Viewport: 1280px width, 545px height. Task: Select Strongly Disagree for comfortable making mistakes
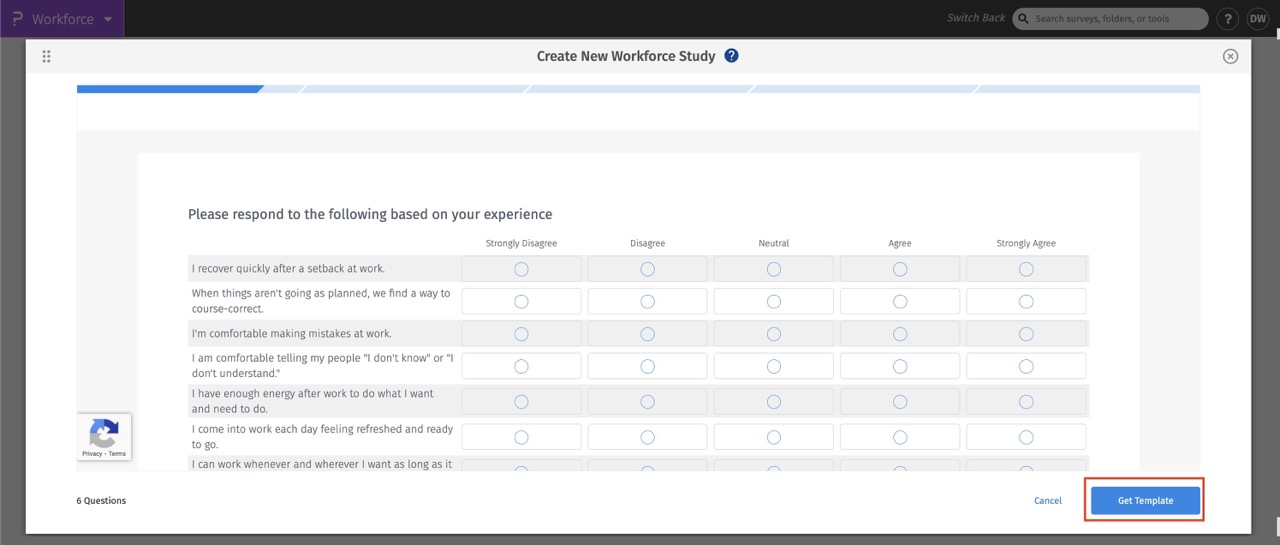(x=521, y=334)
